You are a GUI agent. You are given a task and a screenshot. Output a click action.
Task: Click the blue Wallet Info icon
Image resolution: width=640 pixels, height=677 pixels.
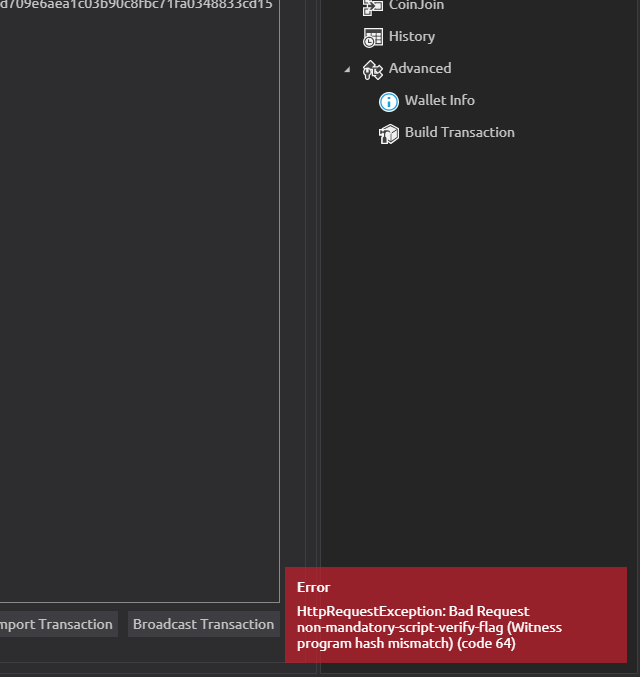389,102
